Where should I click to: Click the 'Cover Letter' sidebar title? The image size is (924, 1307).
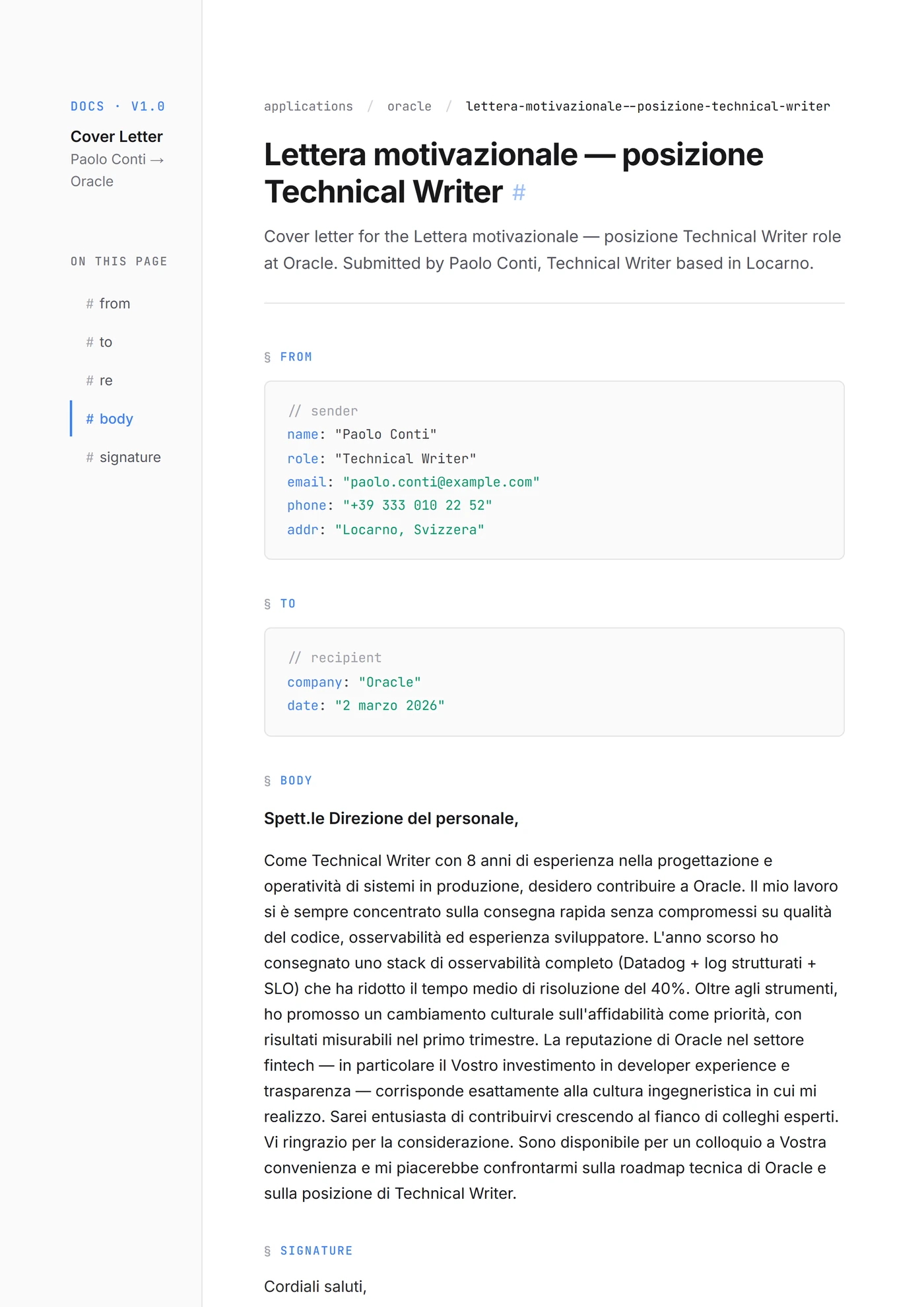pos(117,137)
